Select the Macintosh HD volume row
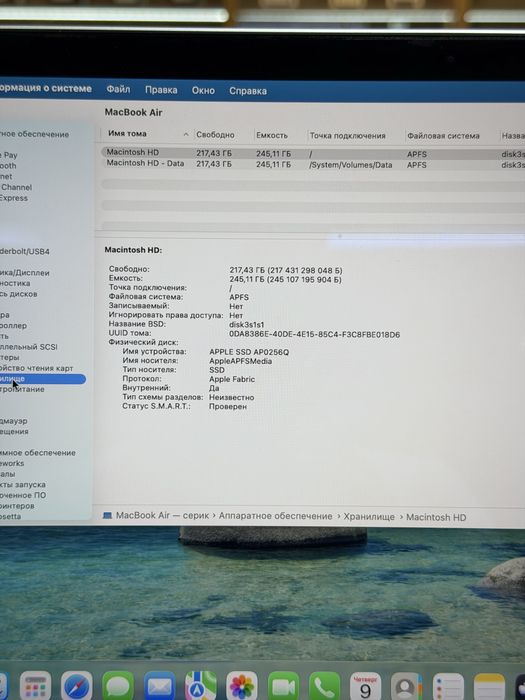Screen dimensions: 525x700 [312, 153]
